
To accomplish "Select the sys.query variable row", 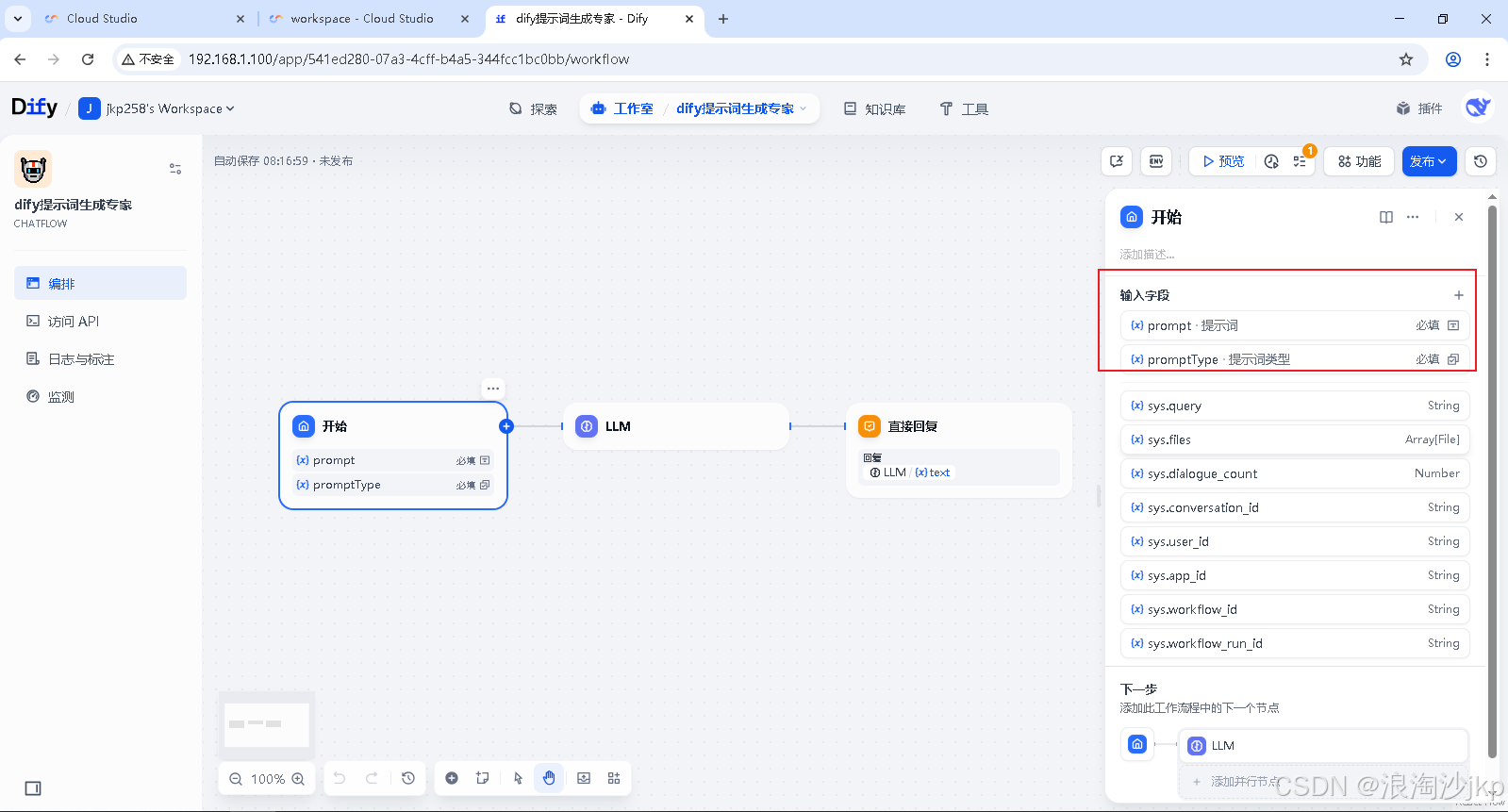I will coord(1295,406).
